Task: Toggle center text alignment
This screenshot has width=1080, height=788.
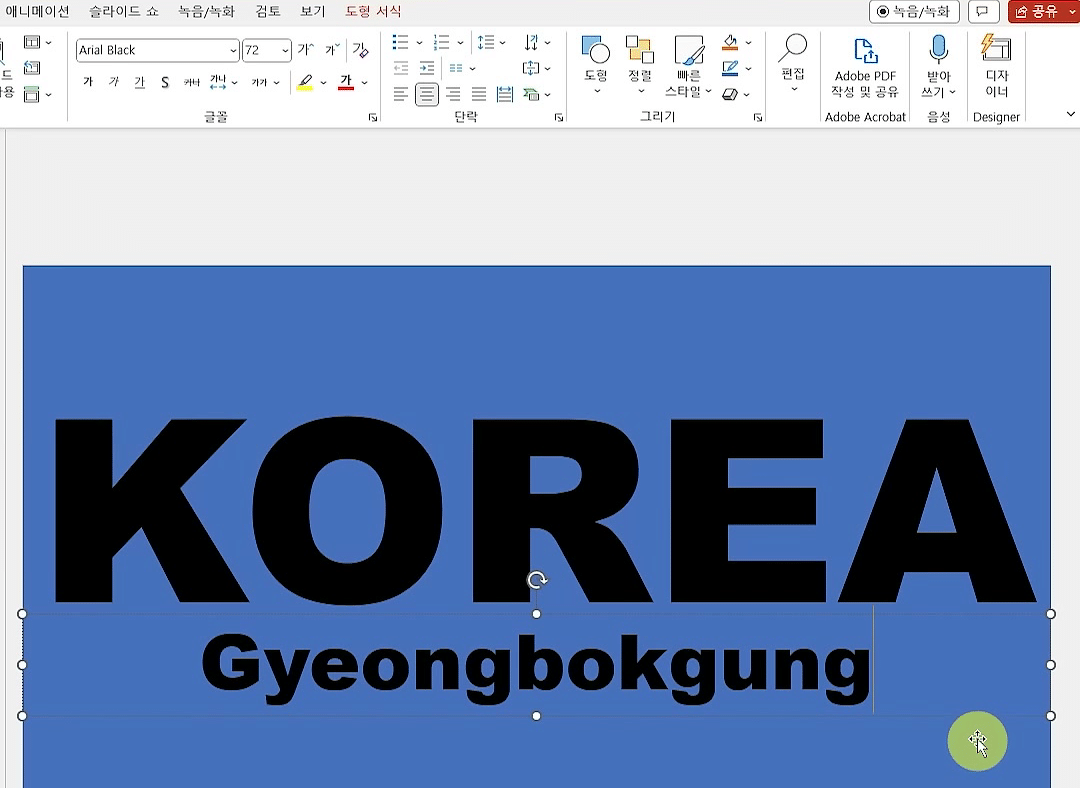Action: (x=426, y=94)
